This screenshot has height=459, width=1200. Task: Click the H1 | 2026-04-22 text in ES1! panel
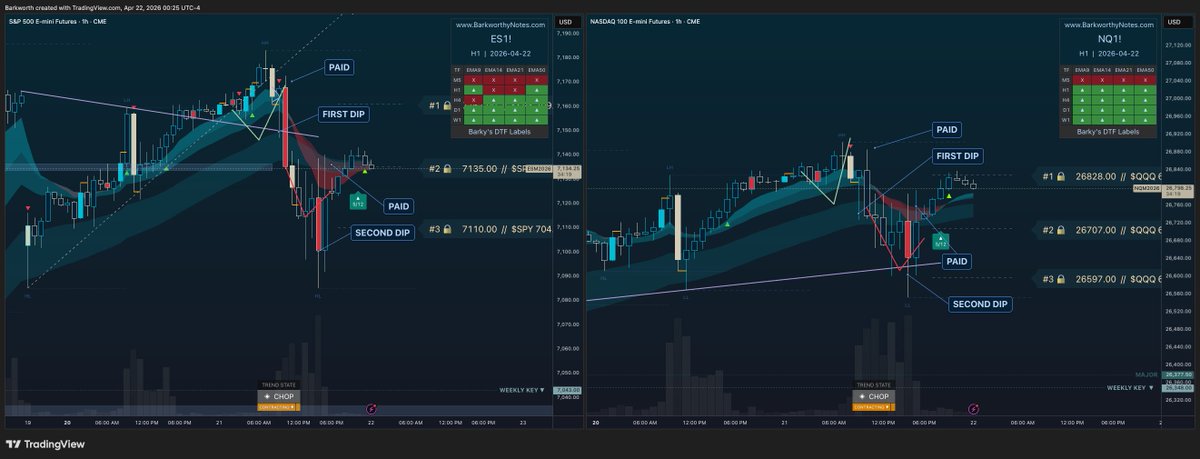coord(500,53)
